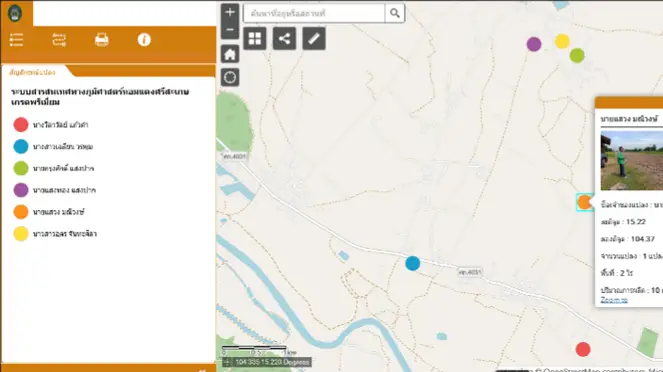Click the blue legend circle
Screen dimensions: 663x372
click(21, 146)
